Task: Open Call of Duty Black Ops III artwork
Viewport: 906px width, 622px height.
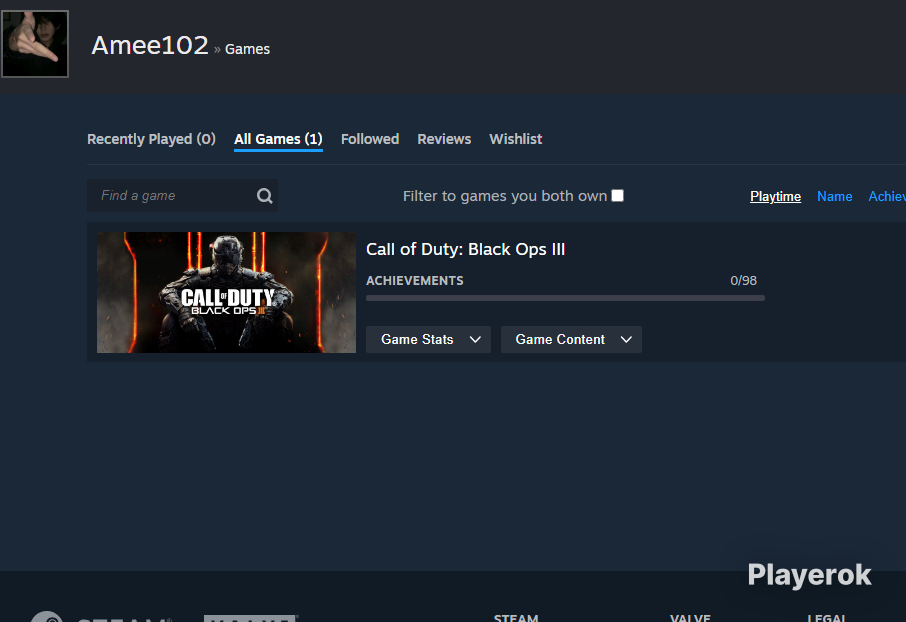Action: 226,293
